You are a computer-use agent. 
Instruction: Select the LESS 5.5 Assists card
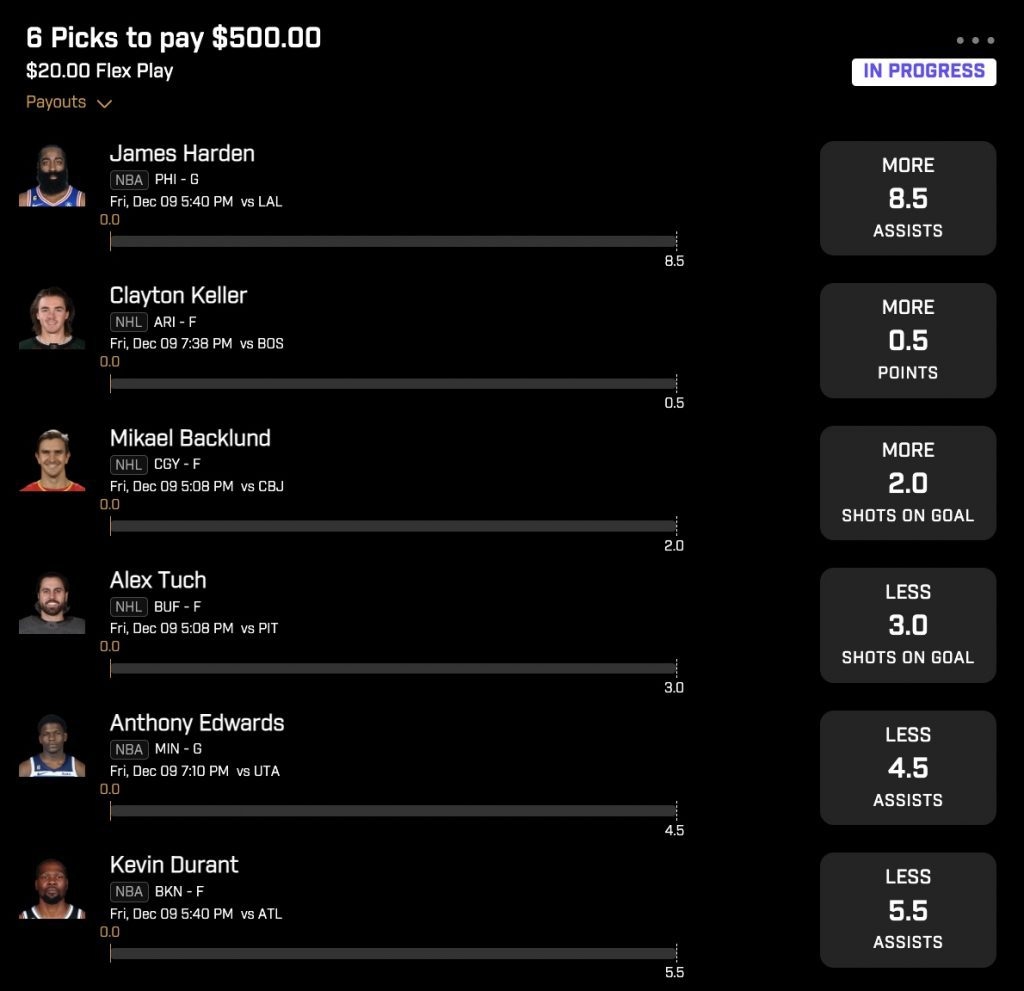[908, 910]
